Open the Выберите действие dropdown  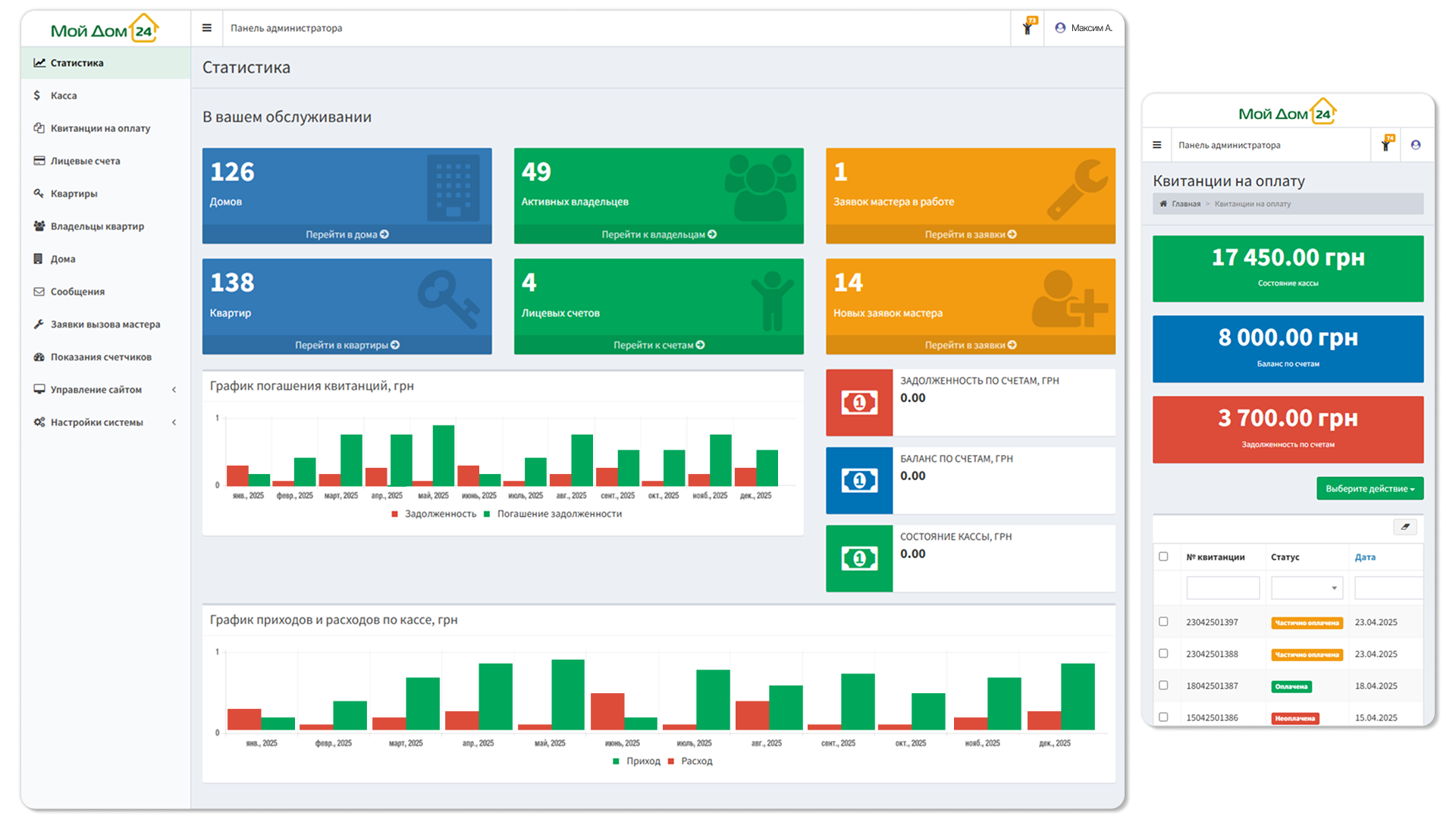[1370, 489]
